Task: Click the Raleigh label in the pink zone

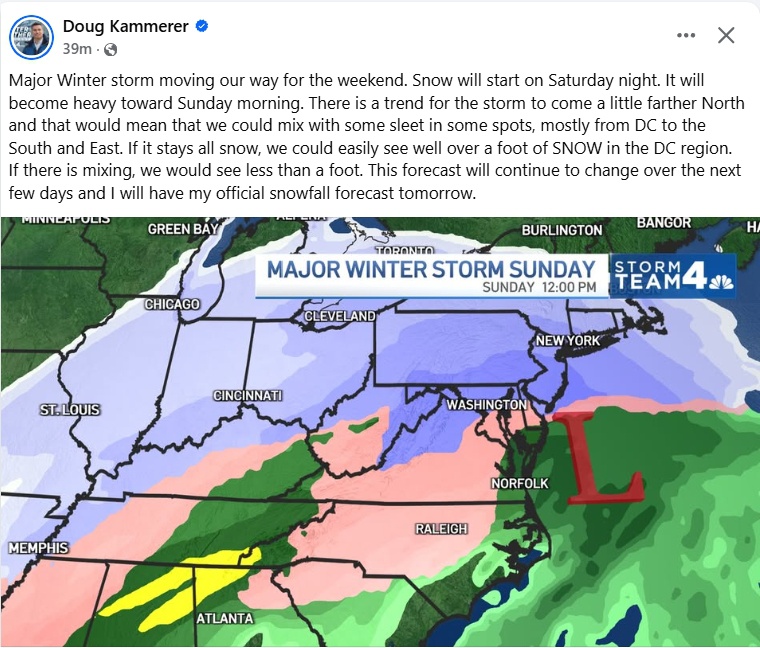Action: coord(441,528)
